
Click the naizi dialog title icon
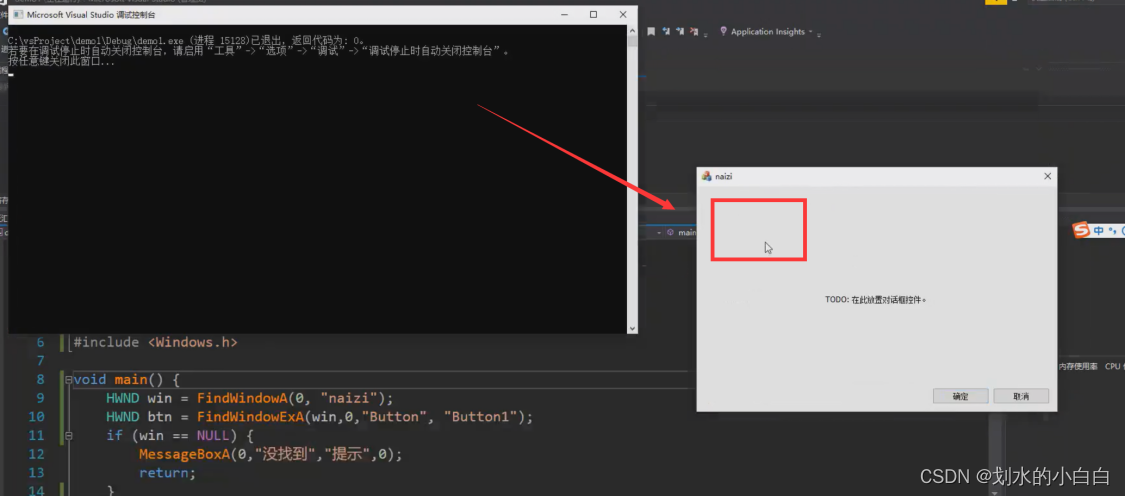pos(707,176)
